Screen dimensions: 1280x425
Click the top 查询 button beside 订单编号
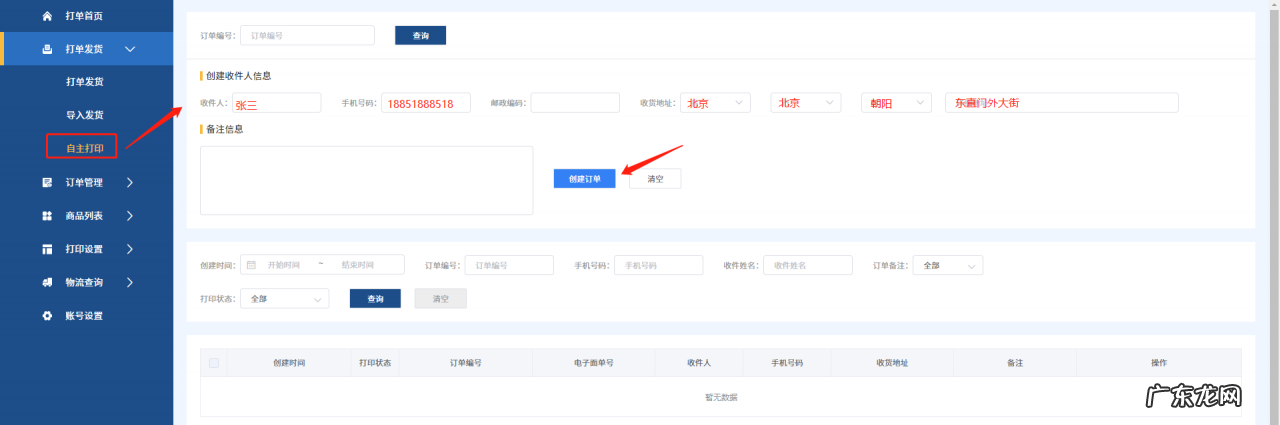[x=420, y=35]
